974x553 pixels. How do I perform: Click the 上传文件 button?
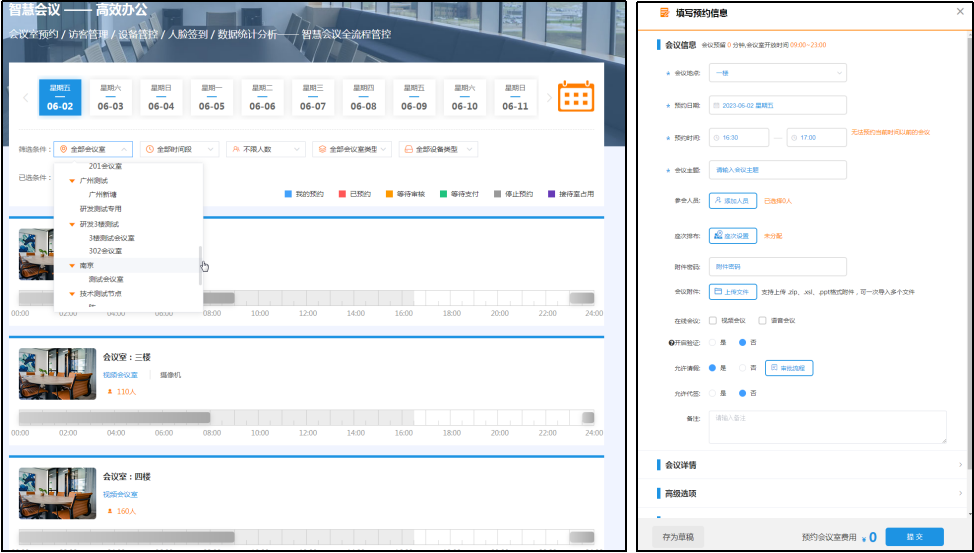pos(733,291)
